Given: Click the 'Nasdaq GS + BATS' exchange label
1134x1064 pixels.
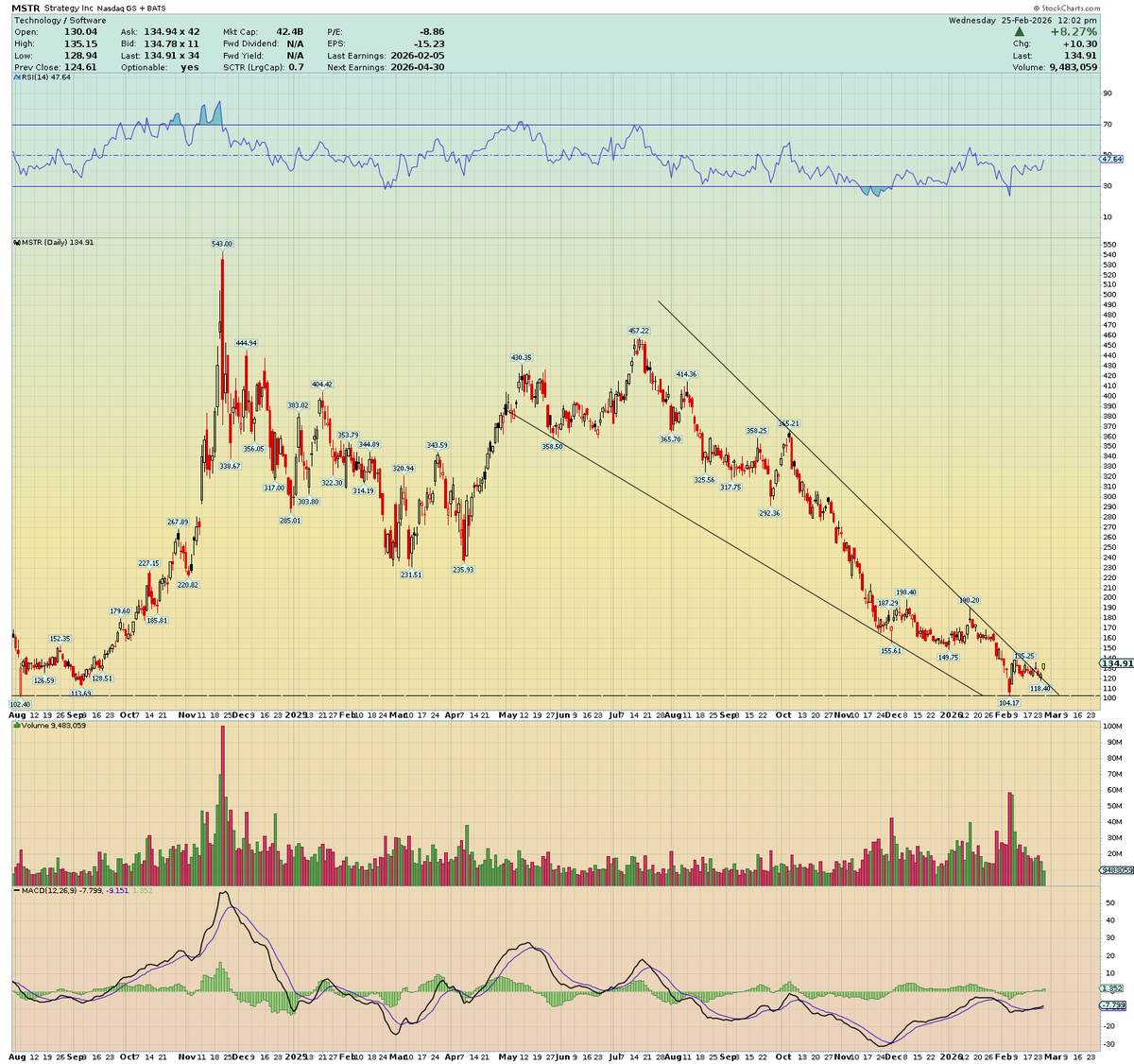Looking at the screenshot, I should click(131, 8).
